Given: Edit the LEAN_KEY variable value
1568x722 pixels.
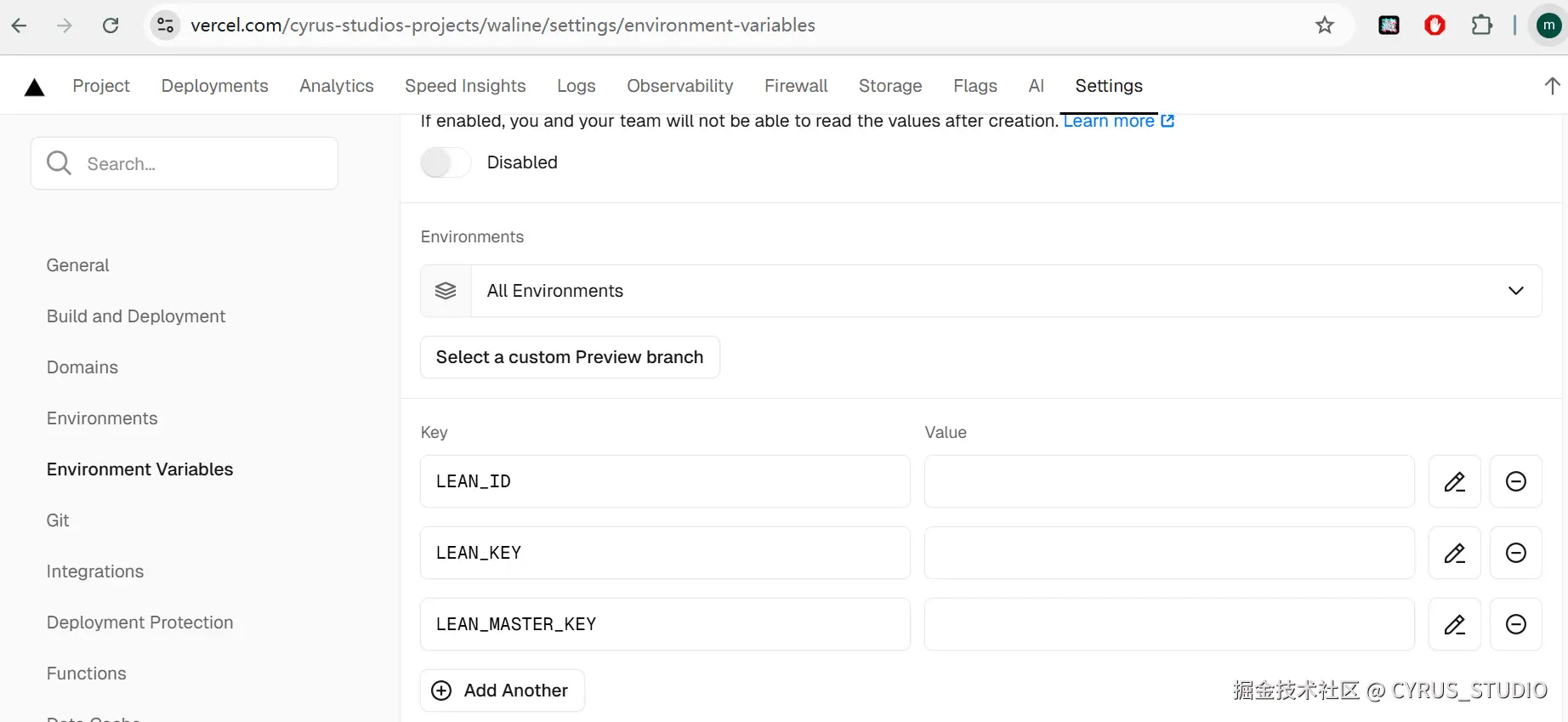Looking at the screenshot, I should [x=1455, y=553].
